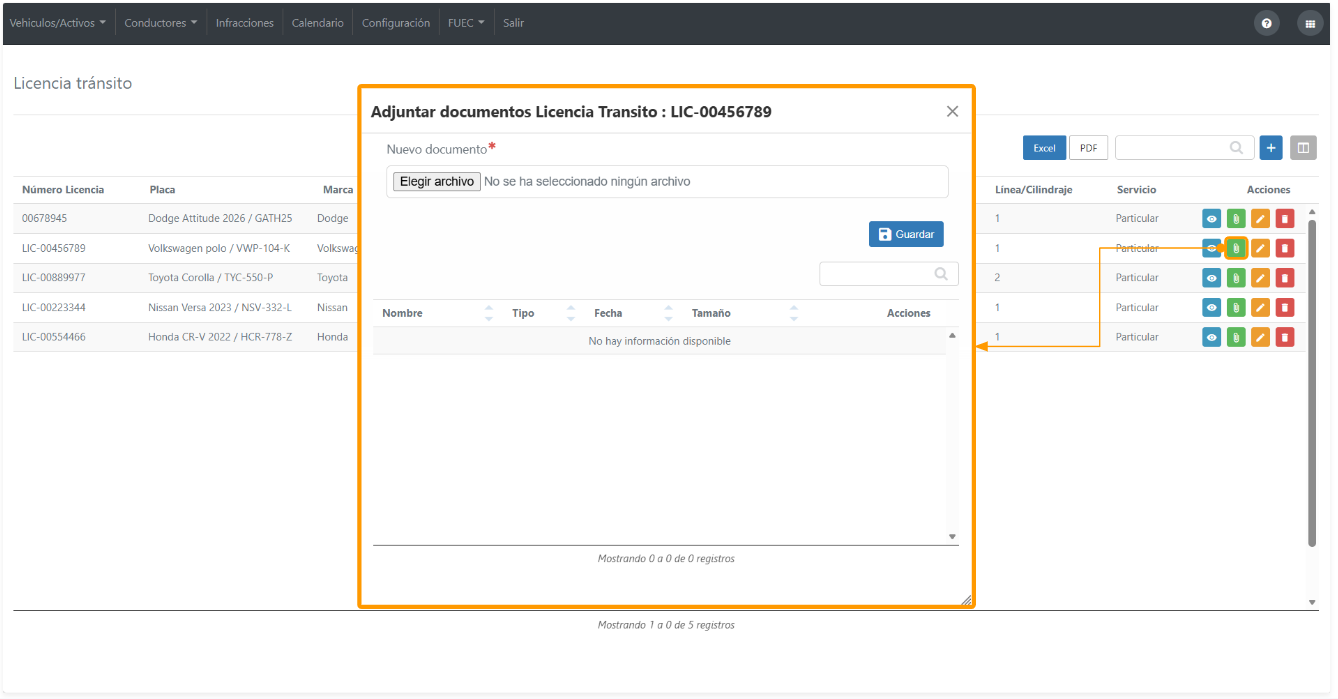Focus the license table search field beside PDF
1338x699 pixels.
click(1184, 148)
